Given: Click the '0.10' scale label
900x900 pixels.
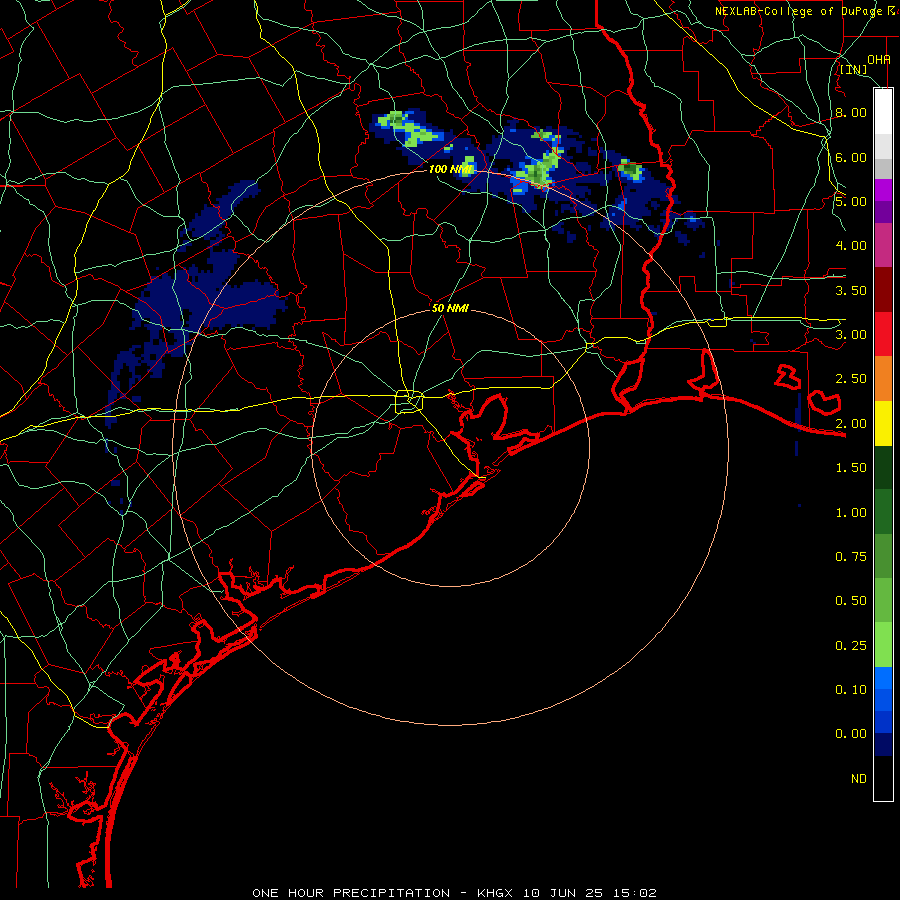Looking at the screenshot, I should [x=851, y=690].
